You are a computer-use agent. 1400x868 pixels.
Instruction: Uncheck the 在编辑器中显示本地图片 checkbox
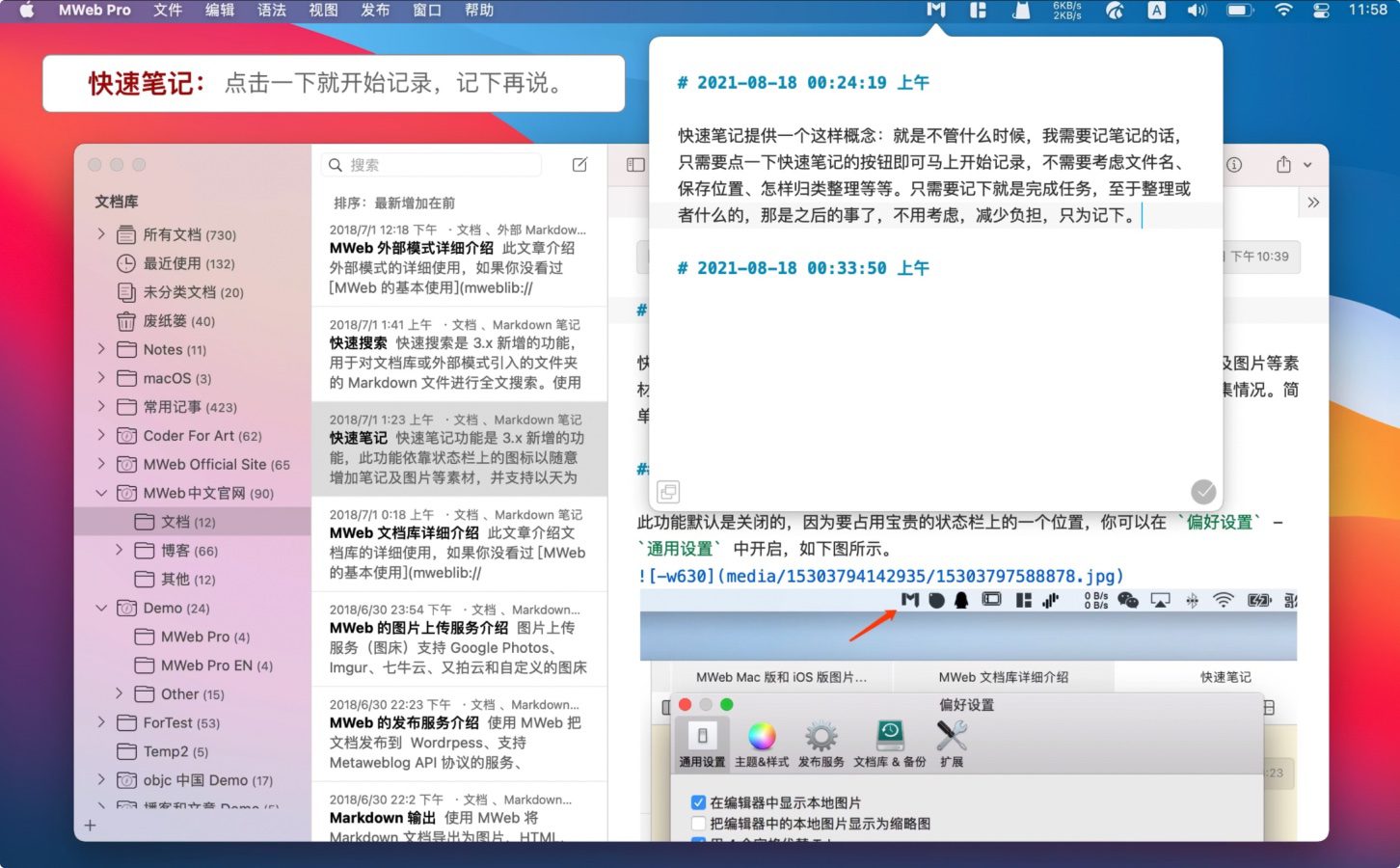698,802
